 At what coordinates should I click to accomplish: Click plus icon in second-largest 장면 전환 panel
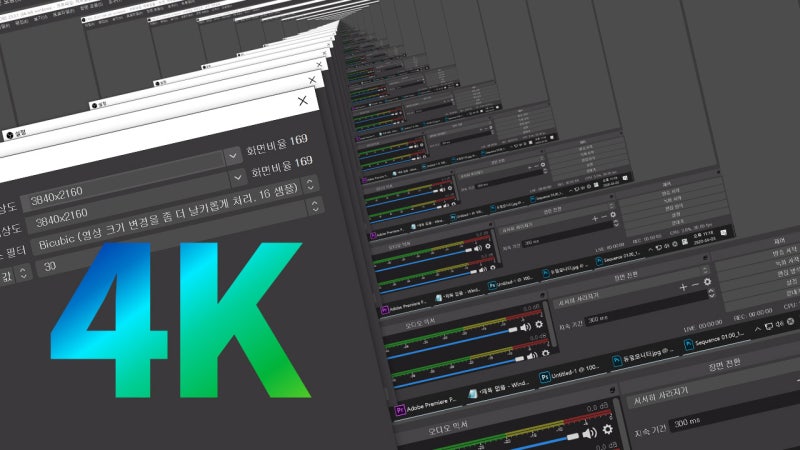click(683, 288)
